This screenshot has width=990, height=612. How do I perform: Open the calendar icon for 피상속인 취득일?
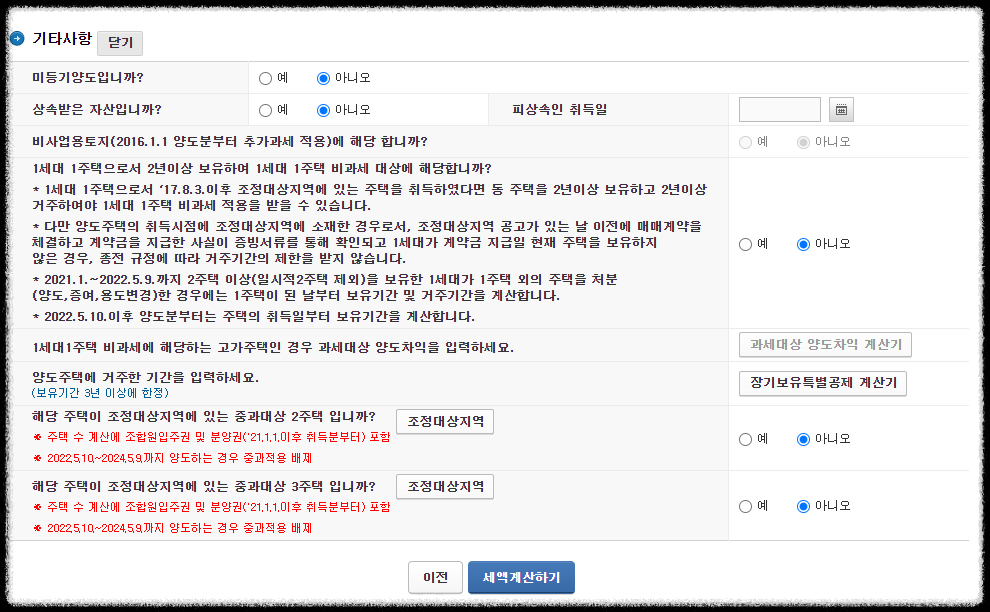coord(841,109)
